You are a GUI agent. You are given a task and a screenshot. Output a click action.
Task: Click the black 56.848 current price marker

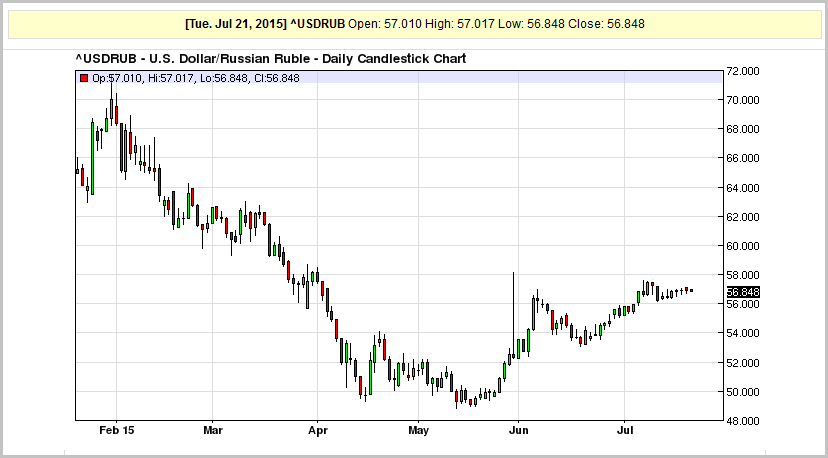tap(743, 292)
